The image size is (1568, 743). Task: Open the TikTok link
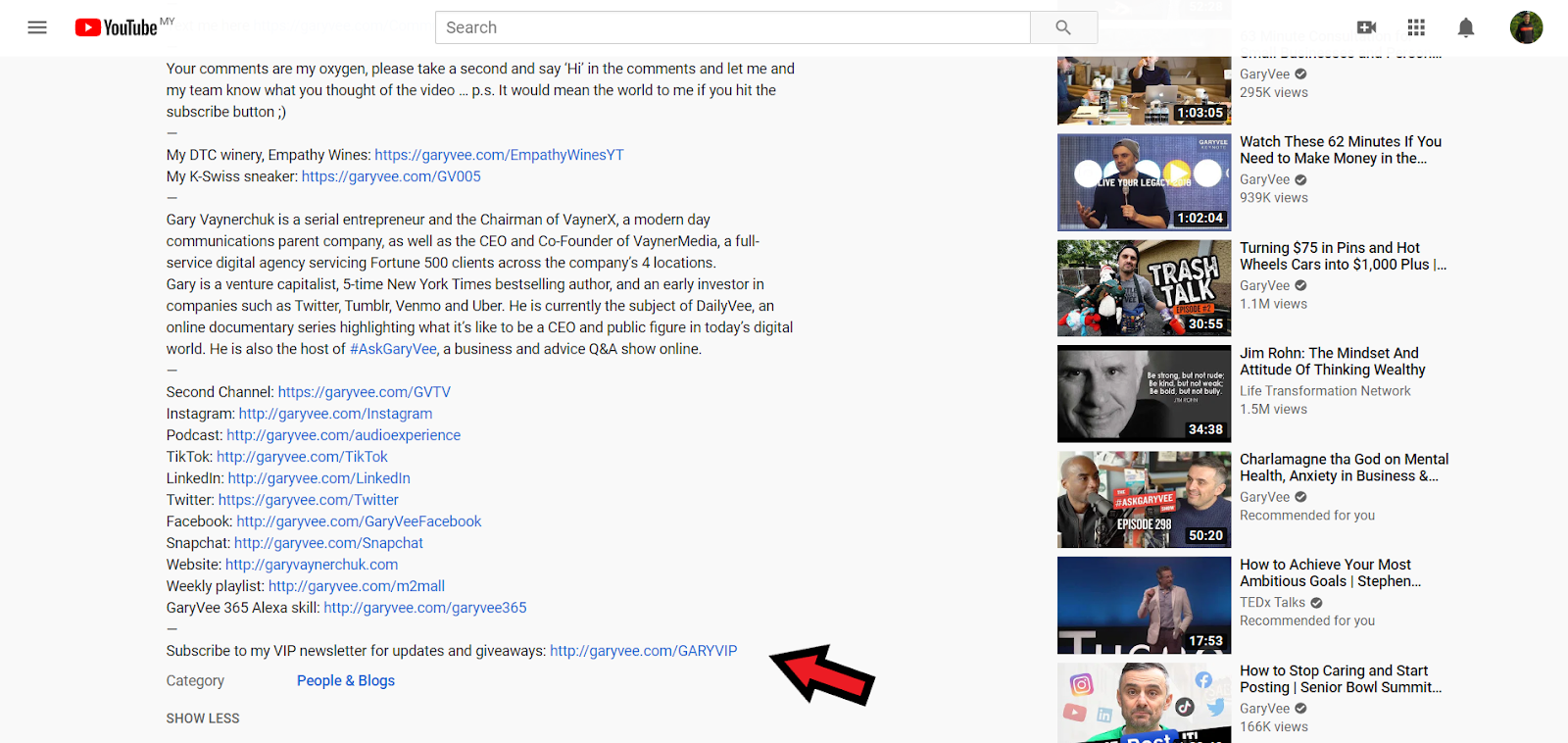click(x=302, y=457)
